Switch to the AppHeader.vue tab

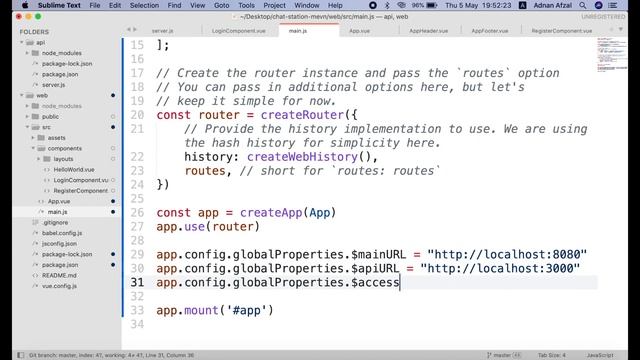(x=429, y=31)
